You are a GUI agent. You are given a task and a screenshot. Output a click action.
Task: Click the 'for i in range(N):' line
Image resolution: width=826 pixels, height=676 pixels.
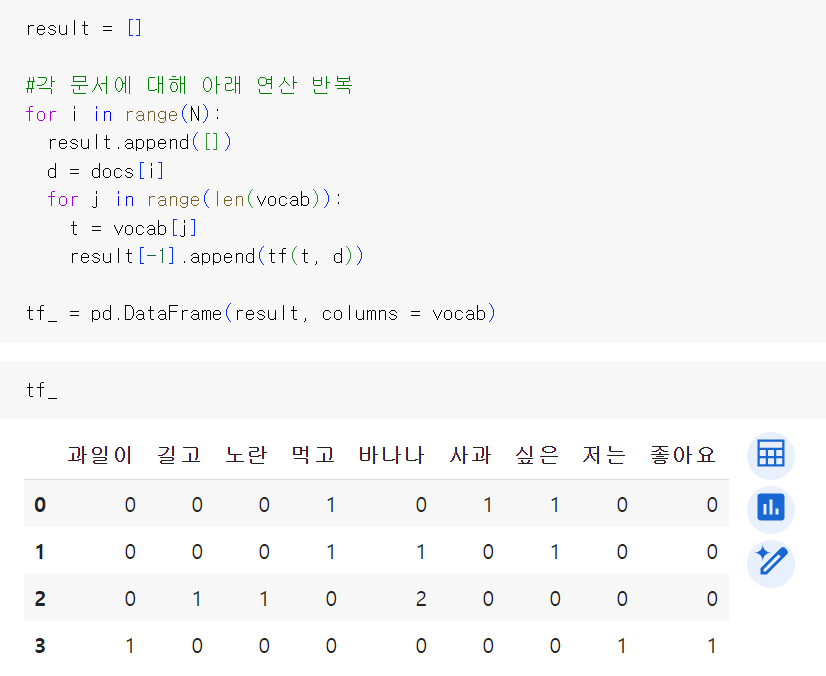[123, 114]
